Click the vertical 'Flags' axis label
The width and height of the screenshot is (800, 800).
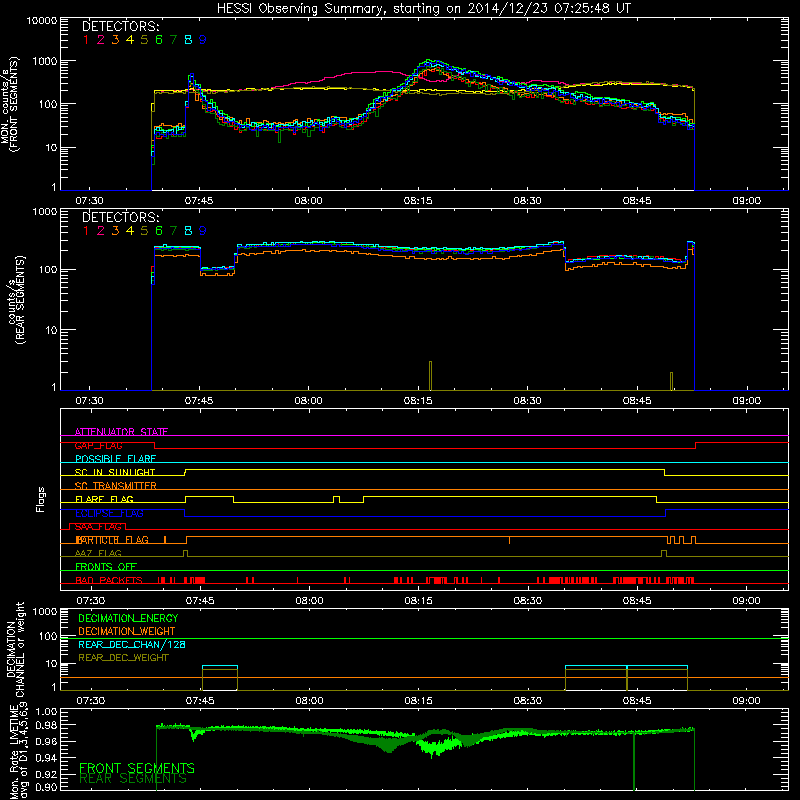click(41, 499)
